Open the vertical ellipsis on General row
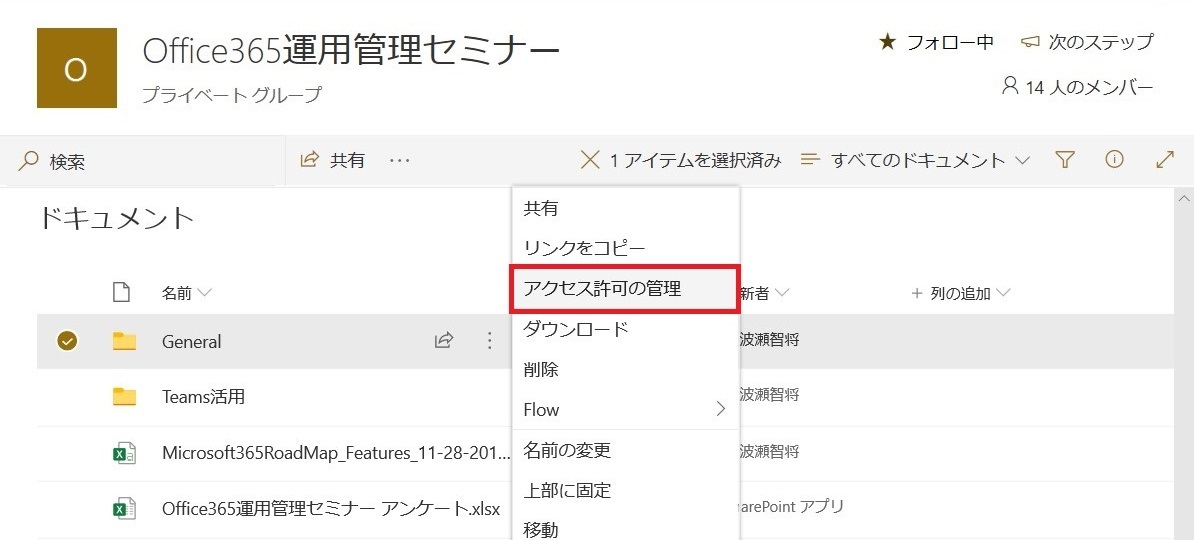Image resolution: width=1194 pixels, height=540 pixels. pyautogui.click(x=490, y=340)
